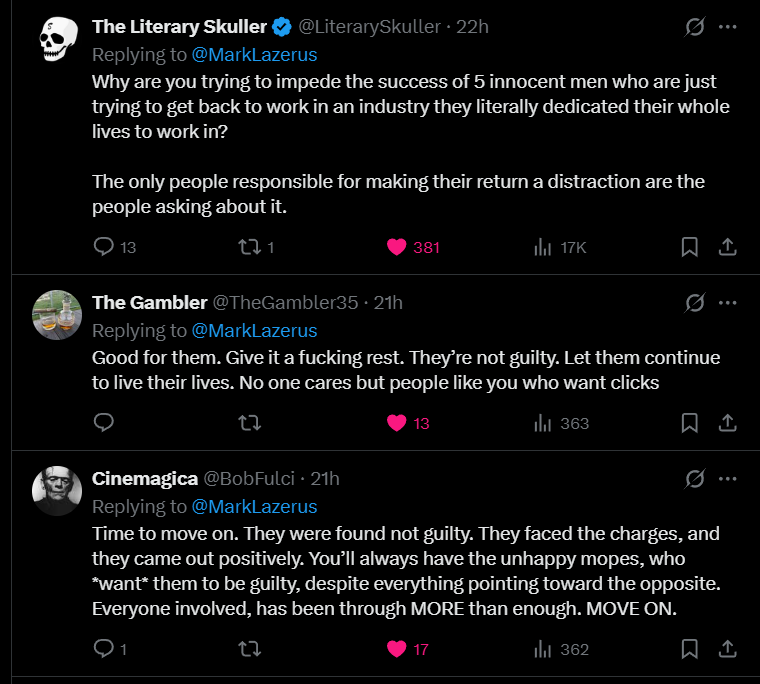The width and height of the screenshot is (760, 684).
Task: Reply to The Gambler's tweet
Action: pos(104,423)
